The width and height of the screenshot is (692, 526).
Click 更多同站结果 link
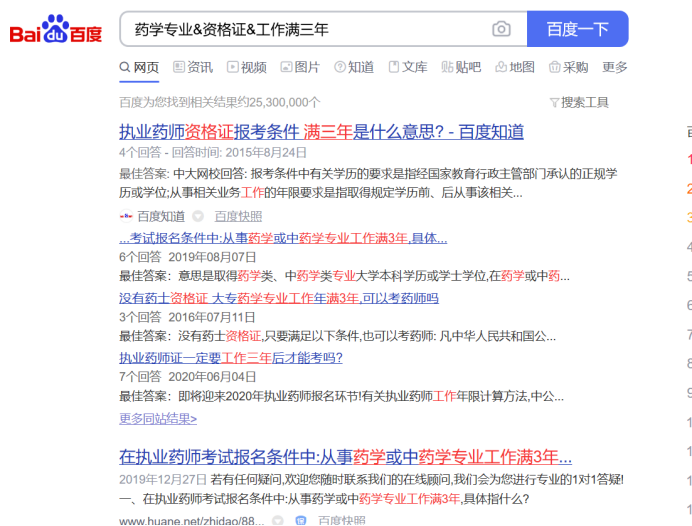158,418
